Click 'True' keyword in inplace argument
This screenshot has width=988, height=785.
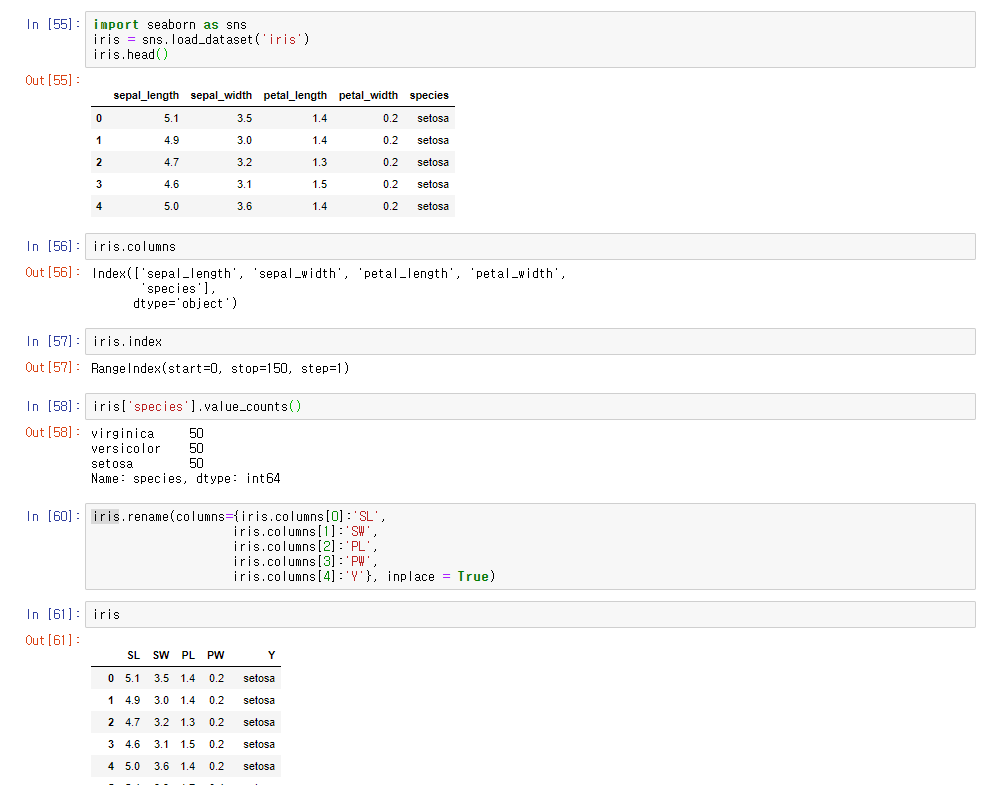tap(473, 576)
